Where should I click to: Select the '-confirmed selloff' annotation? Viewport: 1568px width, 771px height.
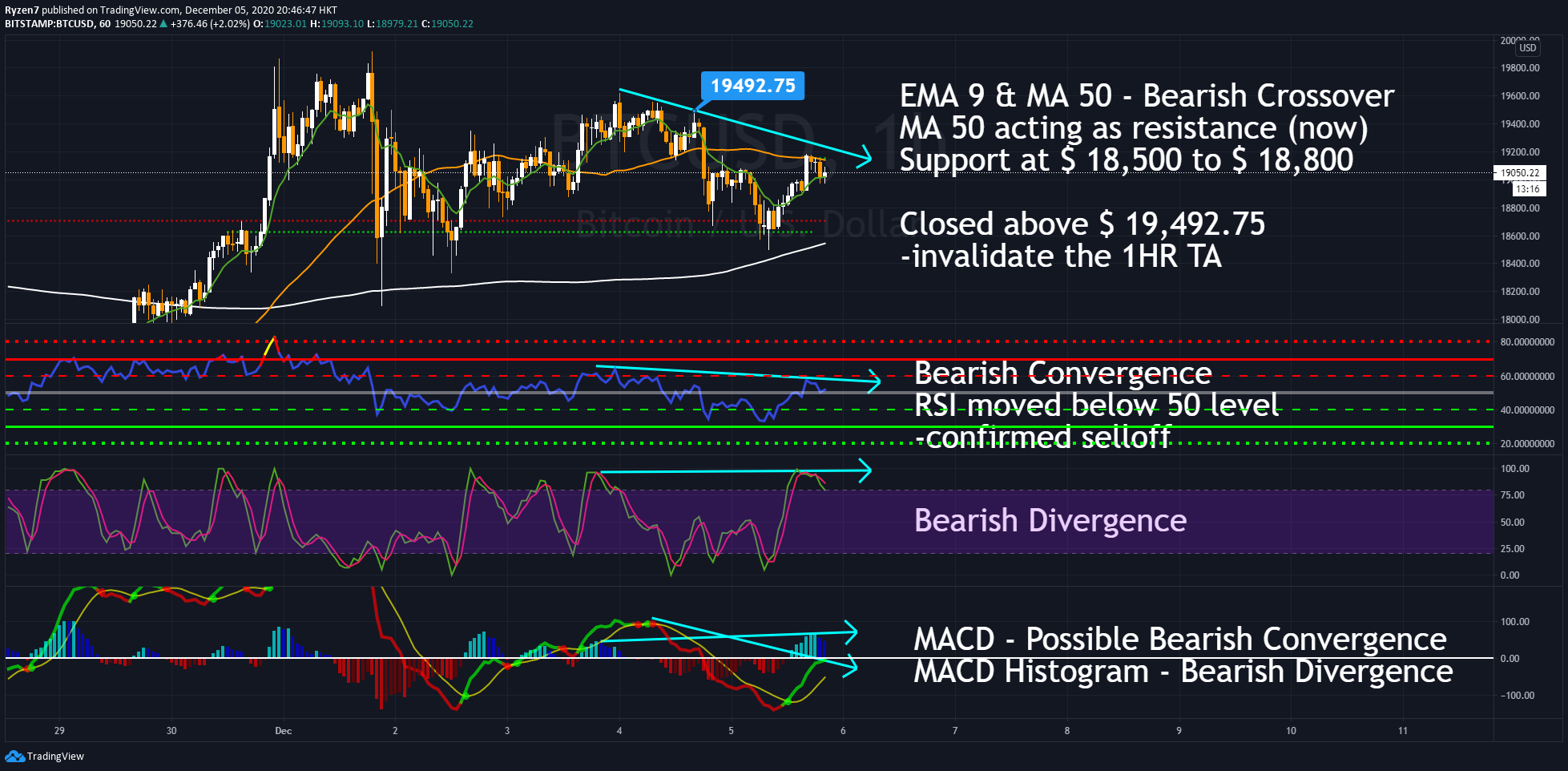(1042, 437)
